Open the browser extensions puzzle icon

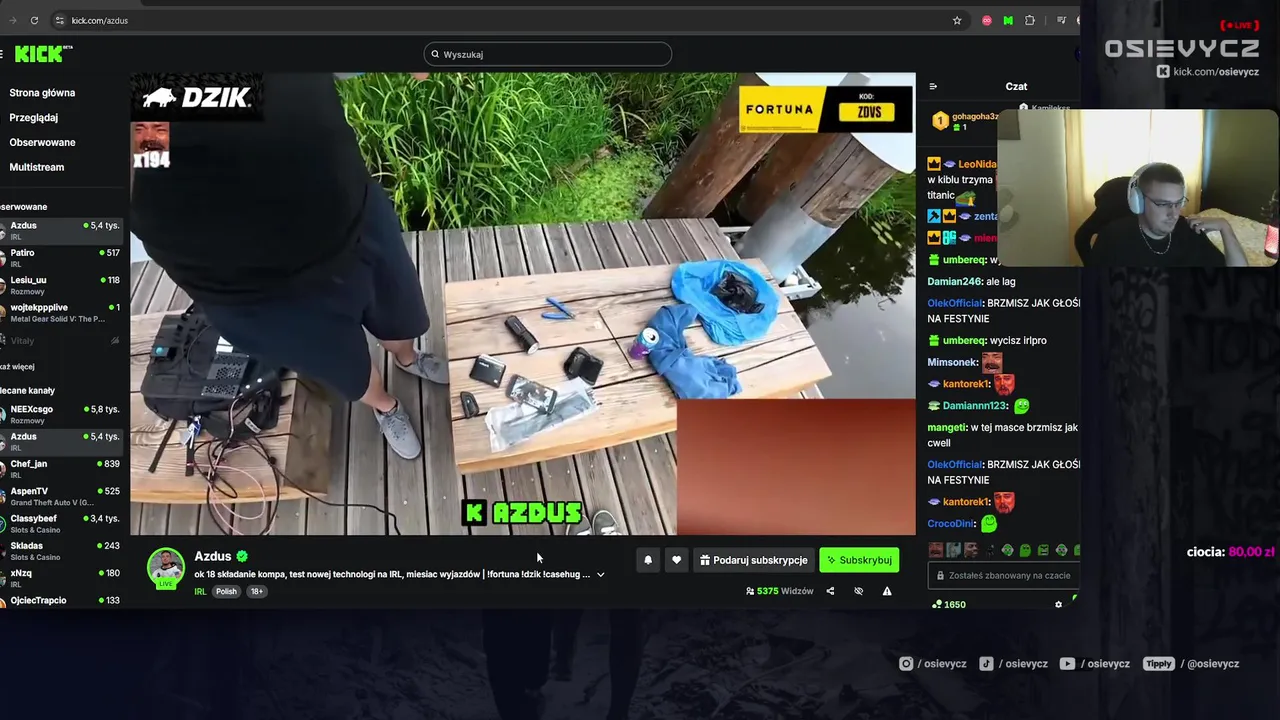pyautogui.click(x=1030, y=20)
